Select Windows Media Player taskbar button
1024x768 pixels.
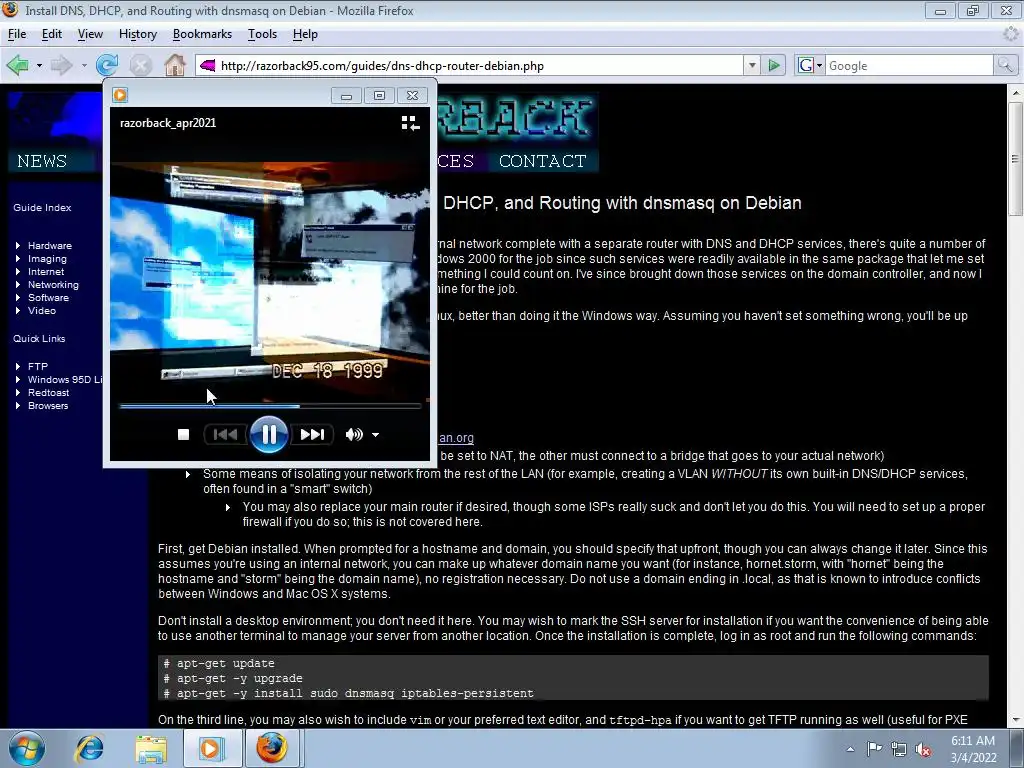[212, 748]
